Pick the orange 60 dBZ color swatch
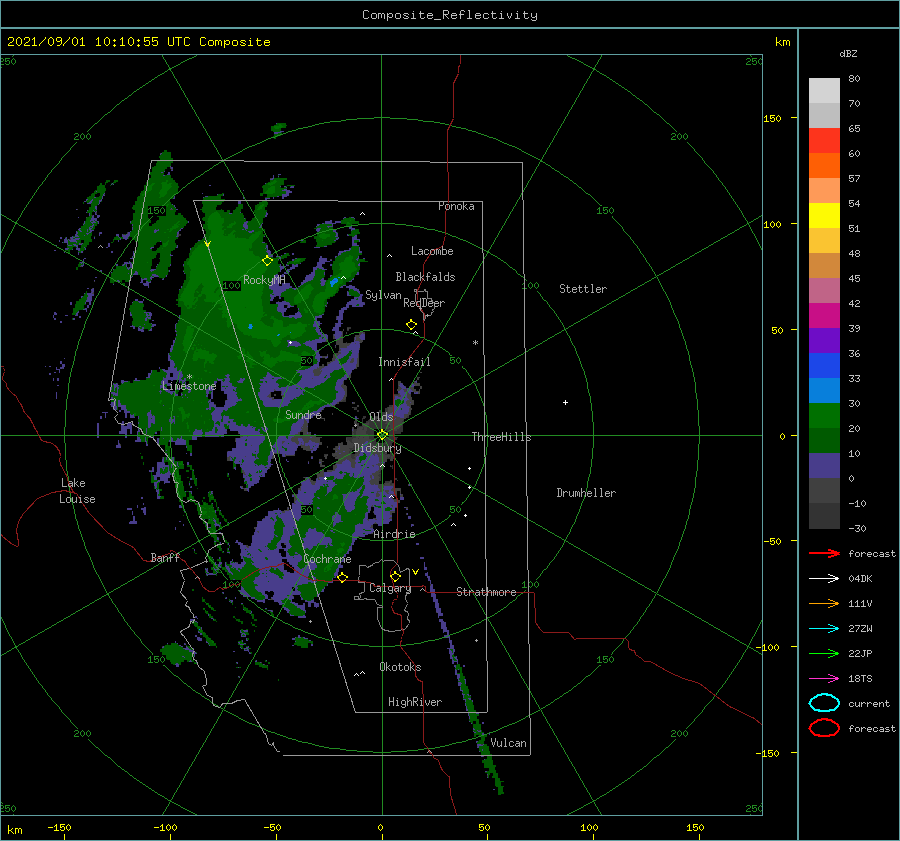 coord(824,165)
